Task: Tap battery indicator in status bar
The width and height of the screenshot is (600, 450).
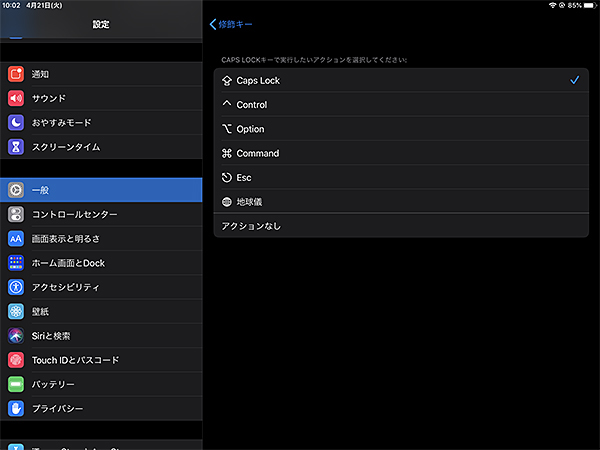Action: click(587, 6)
